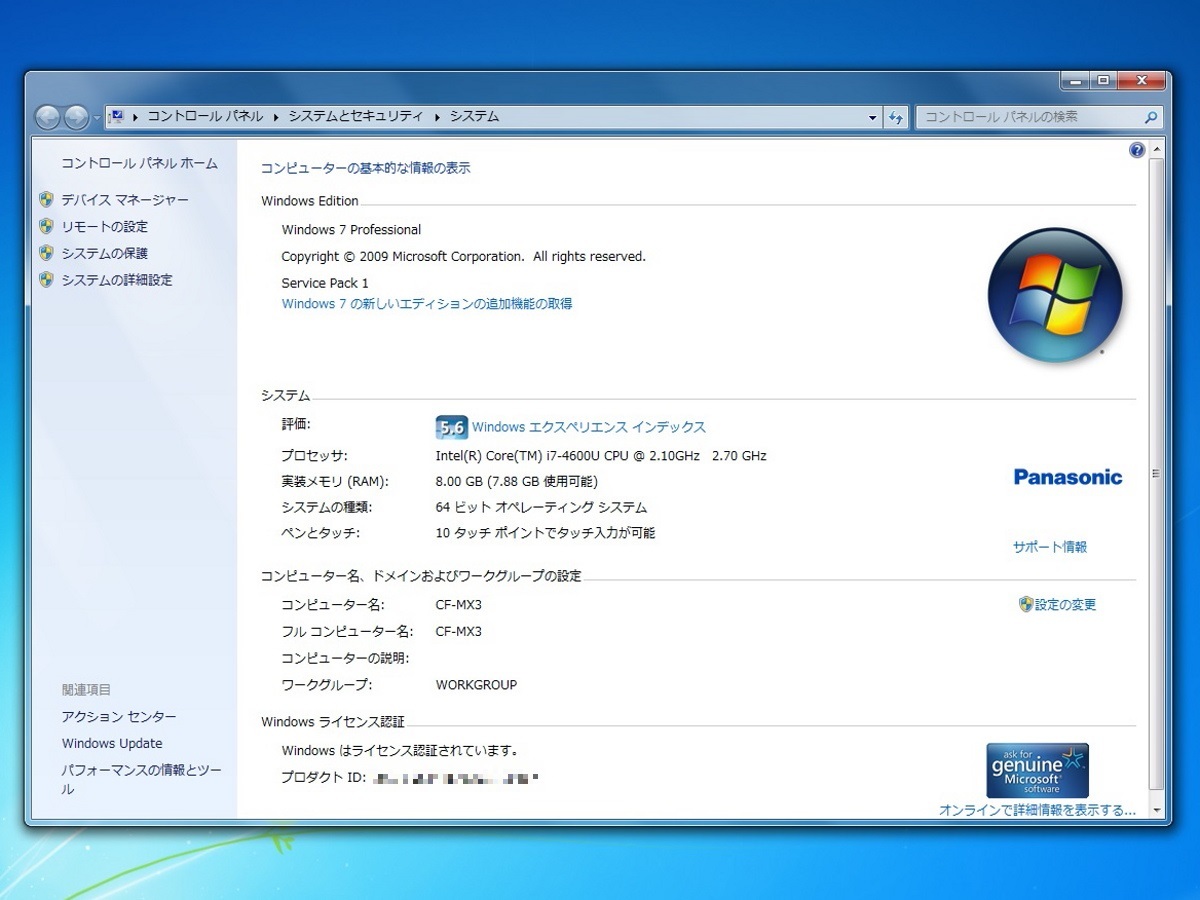
Task: Open パフォーマンスの情報とツール link
Action: (x=141, y=780)
